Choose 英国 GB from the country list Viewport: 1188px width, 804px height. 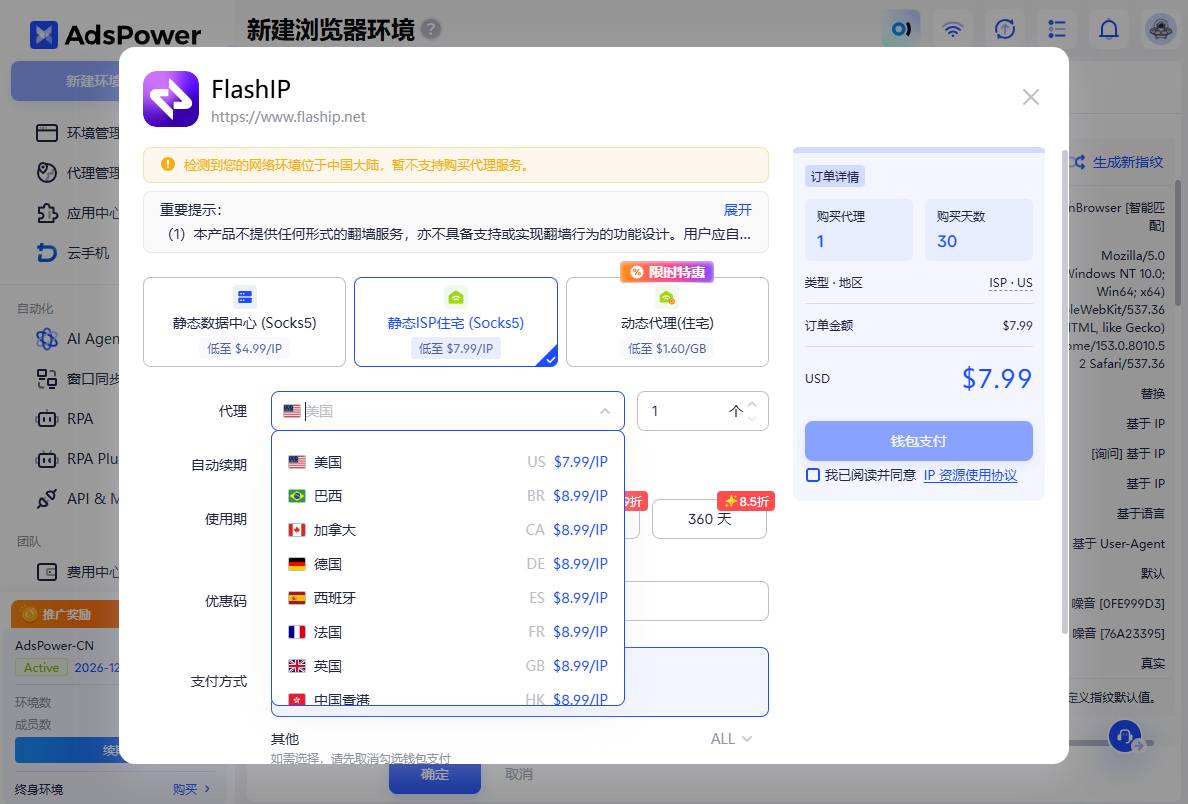tap(448, 666)
